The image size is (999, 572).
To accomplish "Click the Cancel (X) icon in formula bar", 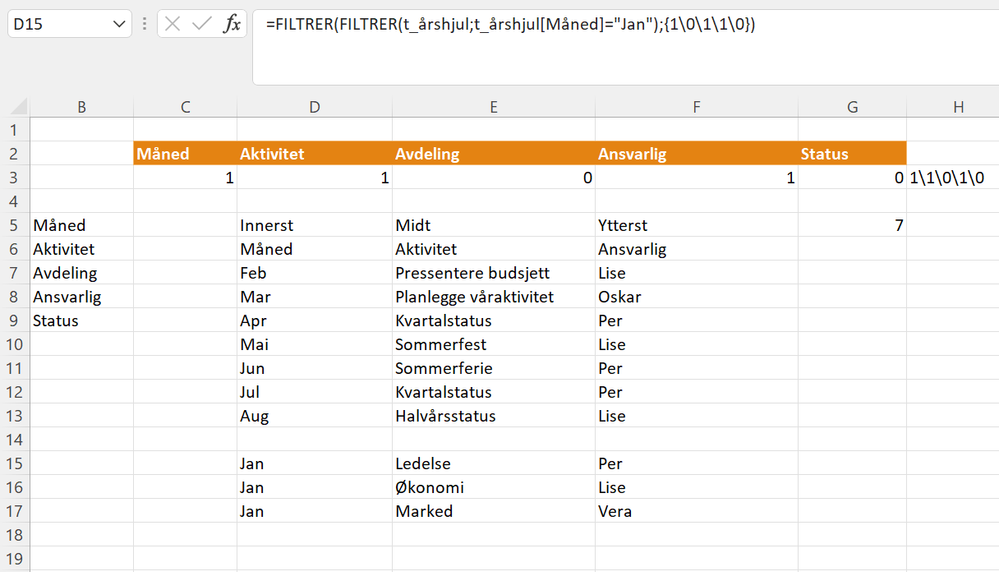I will (173, 24).
